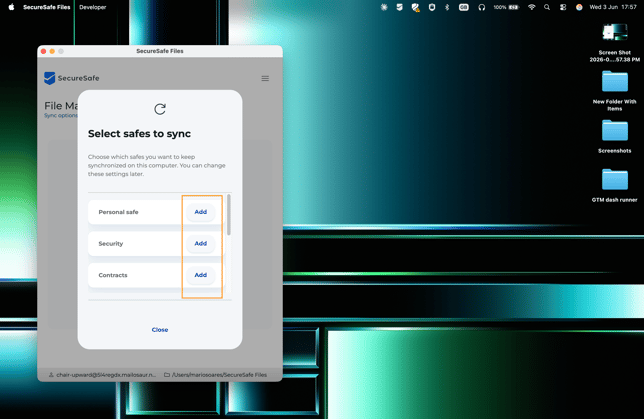Open the hamburger menu in SecureSafe window
This screenshot has height=419, width=644.
pyautogui.click(x=265, y=78)
